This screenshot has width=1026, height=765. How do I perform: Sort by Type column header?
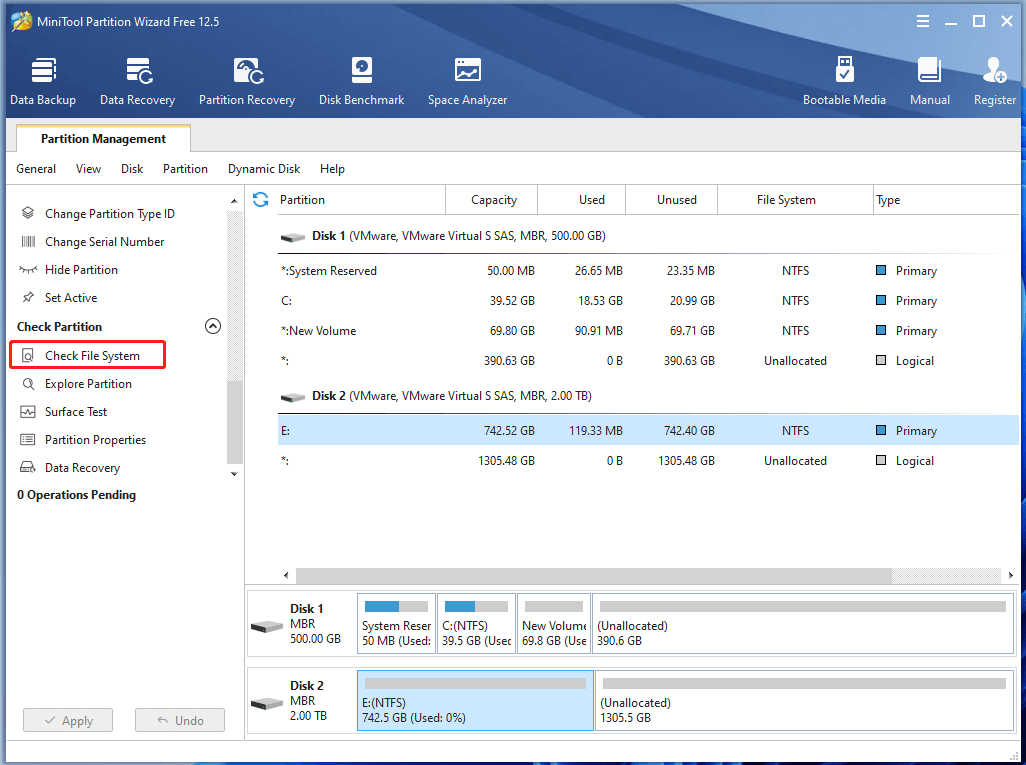[x=947, y=200]
